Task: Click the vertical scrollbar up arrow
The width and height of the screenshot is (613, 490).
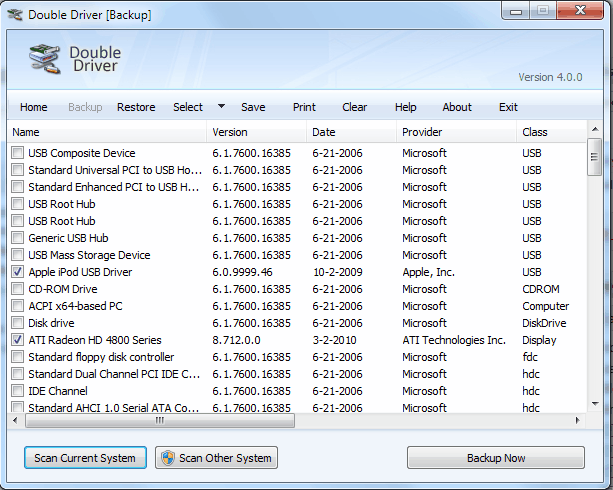Action: [595, 129]
